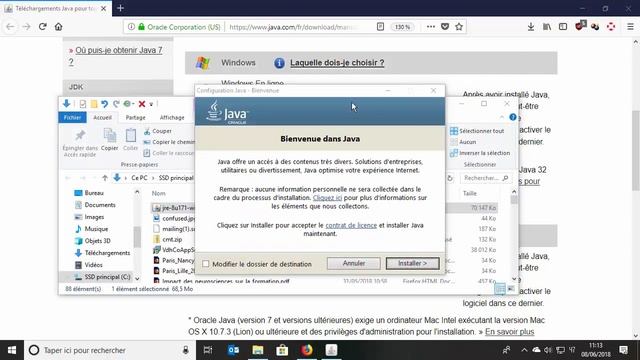Image resolution: width=640 pixels, height=360 pixels.
Task: Click Copier icon in Explorer ribbon
Action: 109,140
